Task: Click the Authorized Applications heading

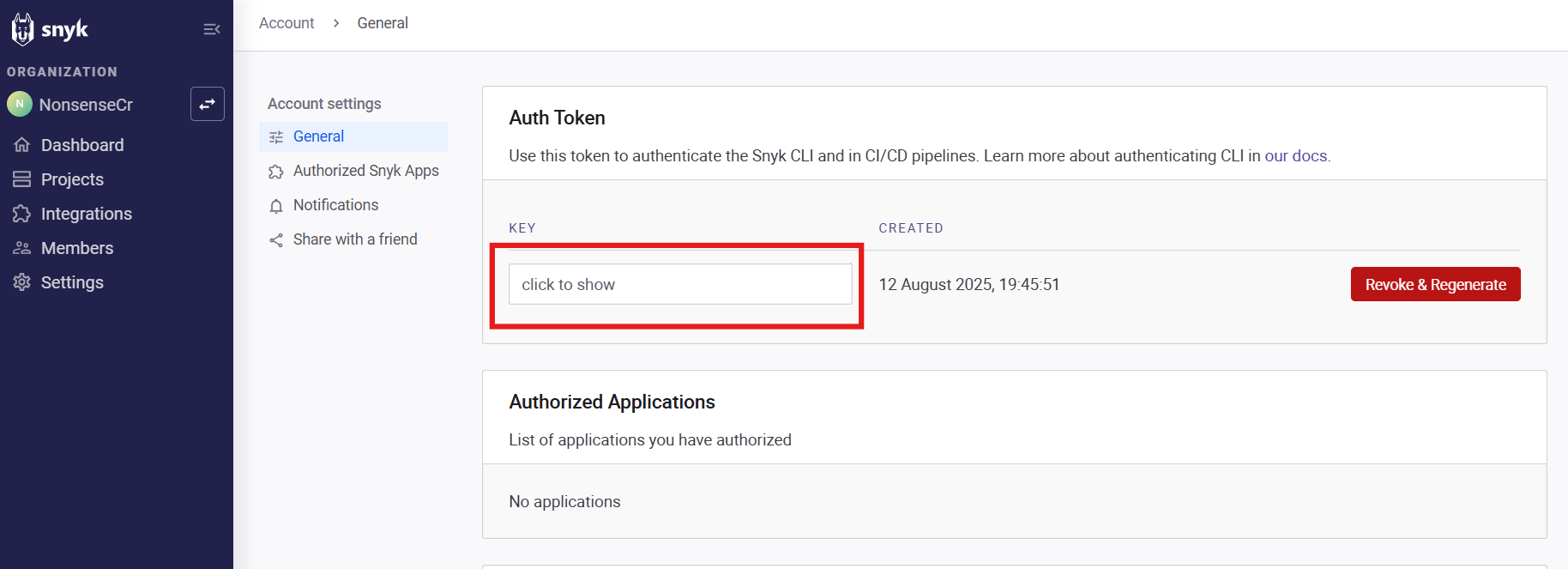Action: pos(612,402)
